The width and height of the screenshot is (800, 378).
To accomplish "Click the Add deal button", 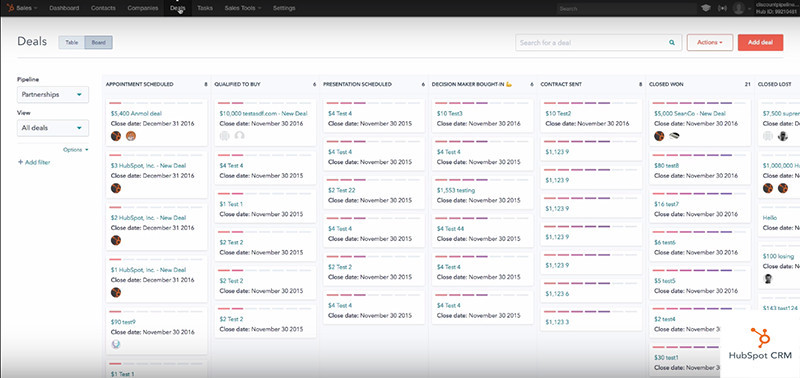I will 760,43.
